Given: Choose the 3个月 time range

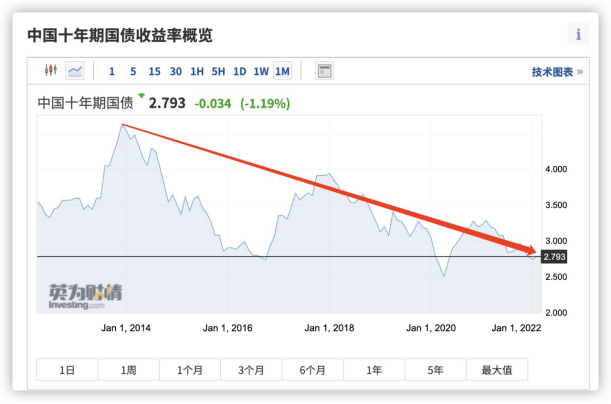Looking at the screenshot, I should [251, 370].
